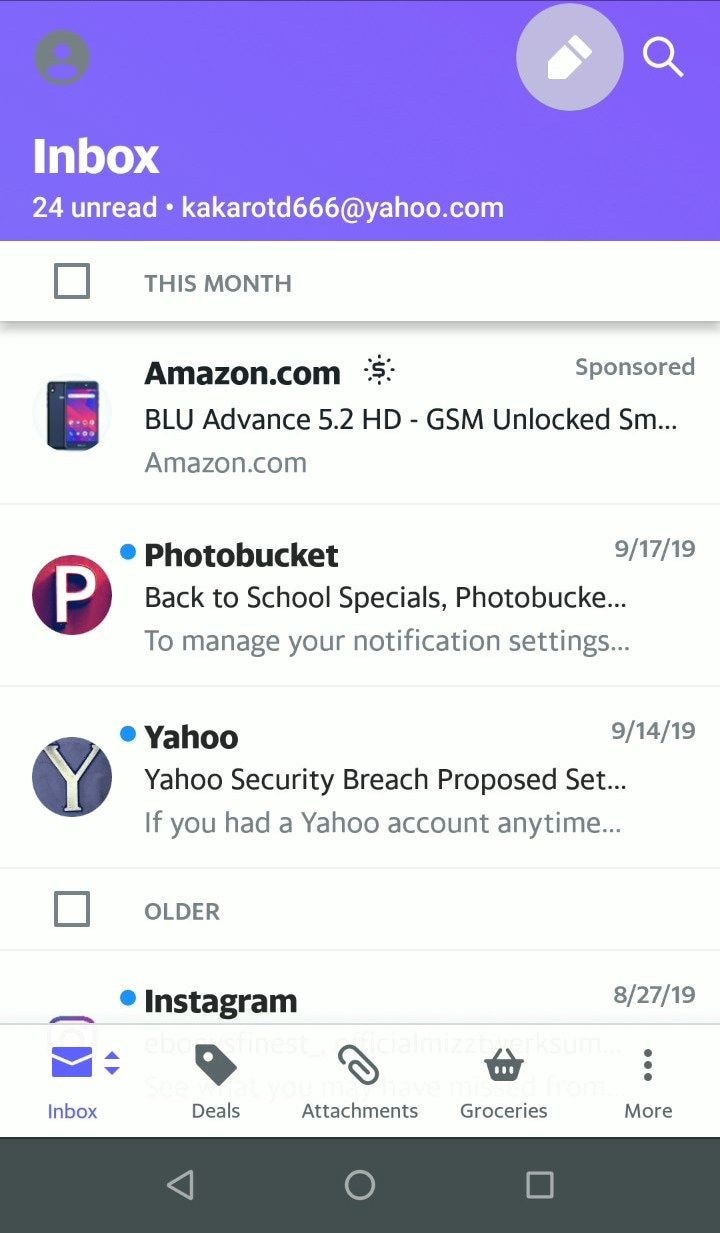Tap the Photobucket sender avatar
The width and height of the screenshot is (720, 1233).
(x=72, y=595)
